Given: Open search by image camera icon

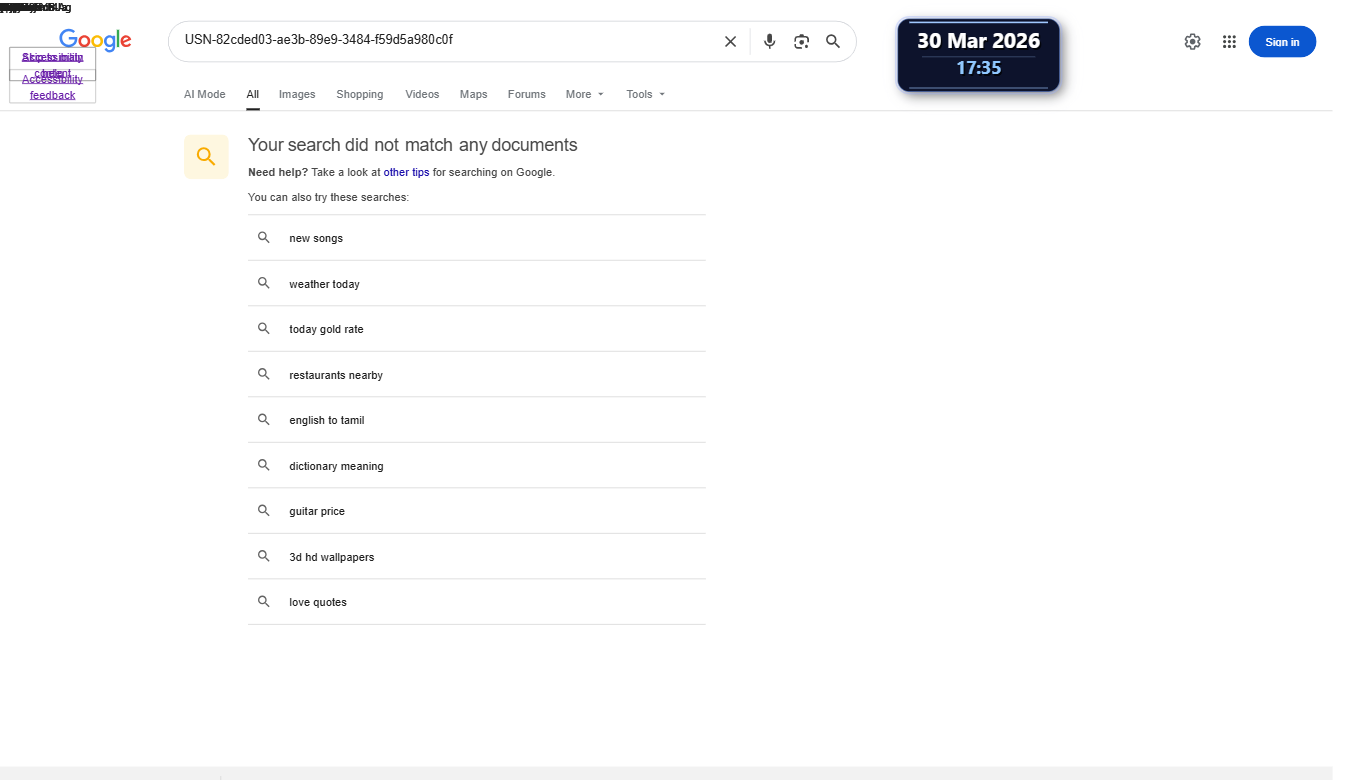Looking at the screenshot, I should (x=801, y=41).
